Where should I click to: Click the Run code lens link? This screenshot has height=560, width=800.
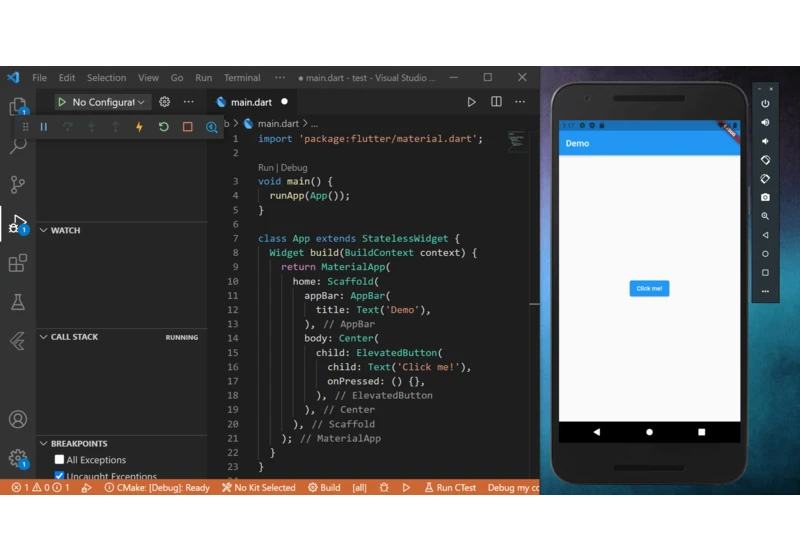[x=265, y=167]
